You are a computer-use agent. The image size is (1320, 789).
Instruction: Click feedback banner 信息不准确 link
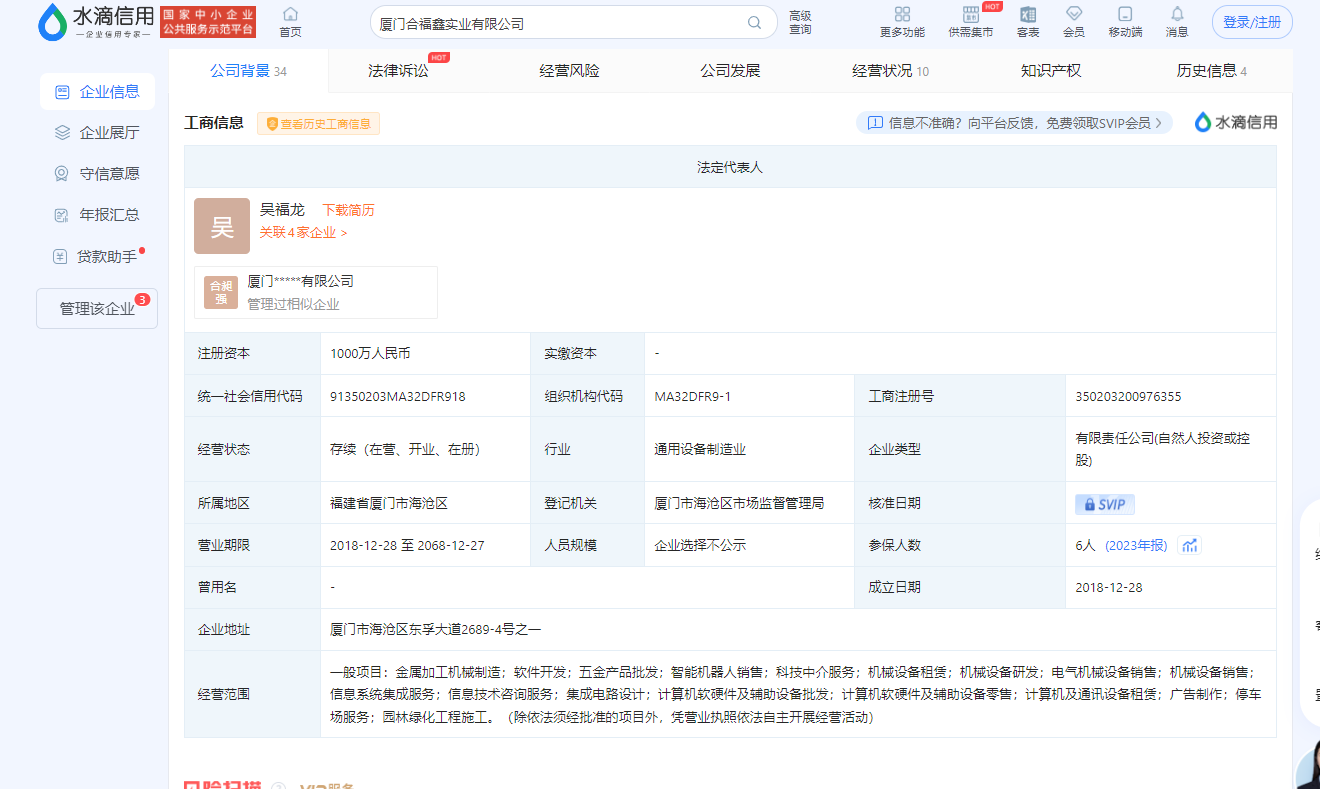pyautogui.click(x=1014, y=123)
